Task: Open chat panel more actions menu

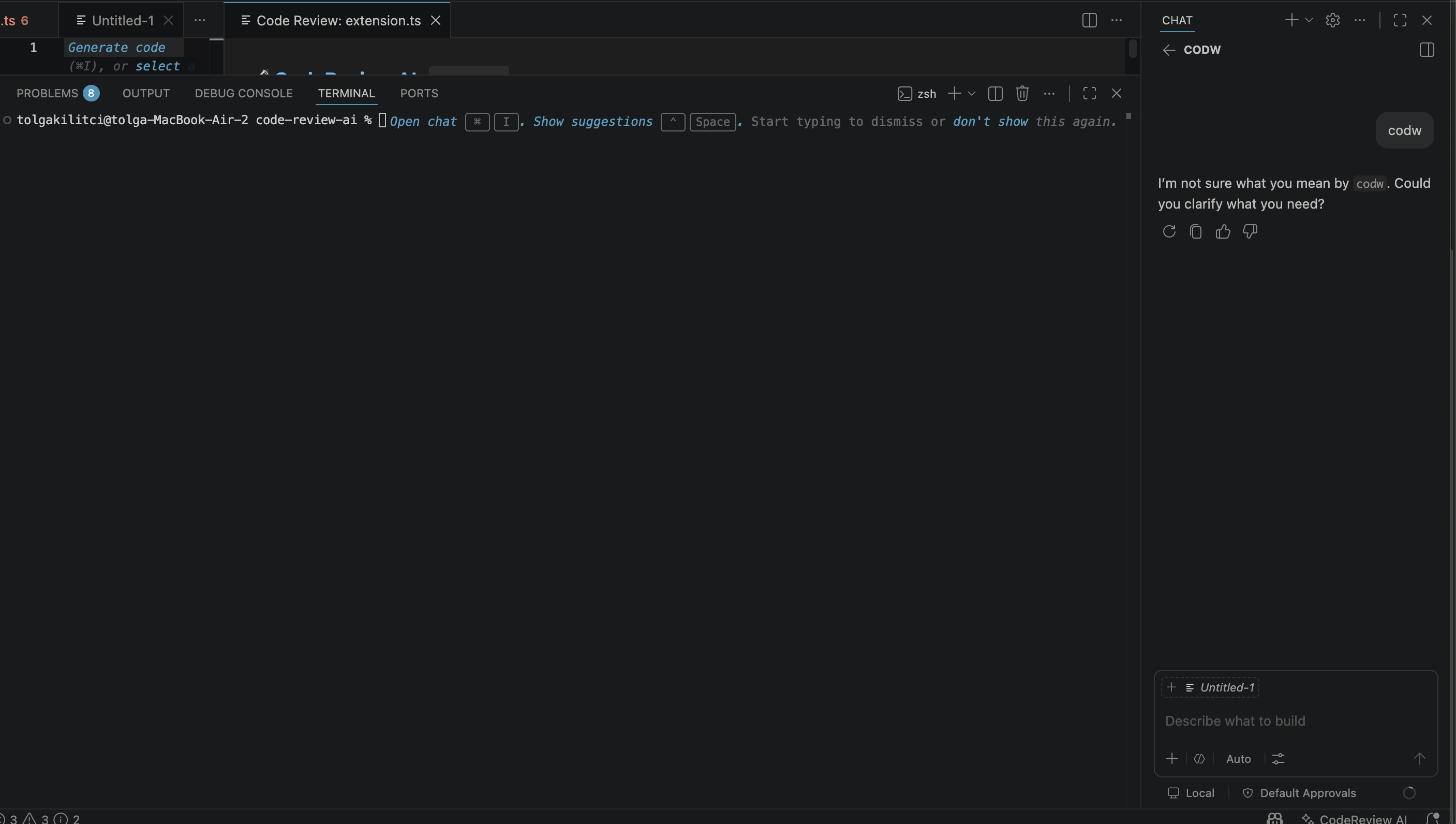Action: click(x=1360, y=20)
